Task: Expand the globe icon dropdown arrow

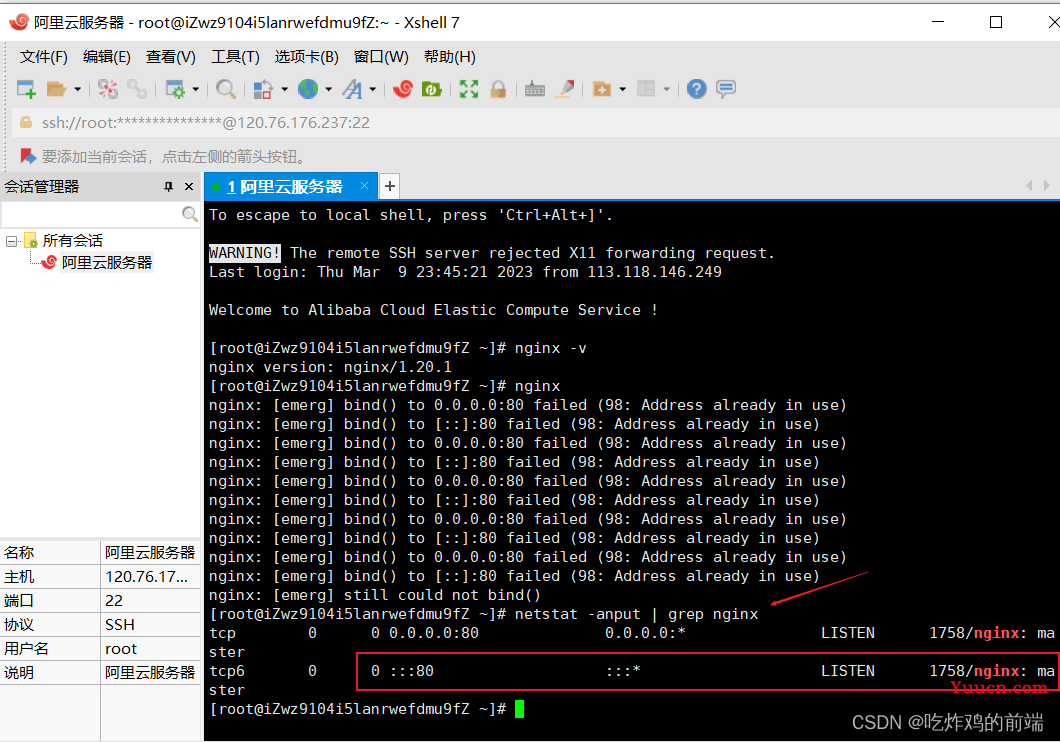Action: pos(329,89)
